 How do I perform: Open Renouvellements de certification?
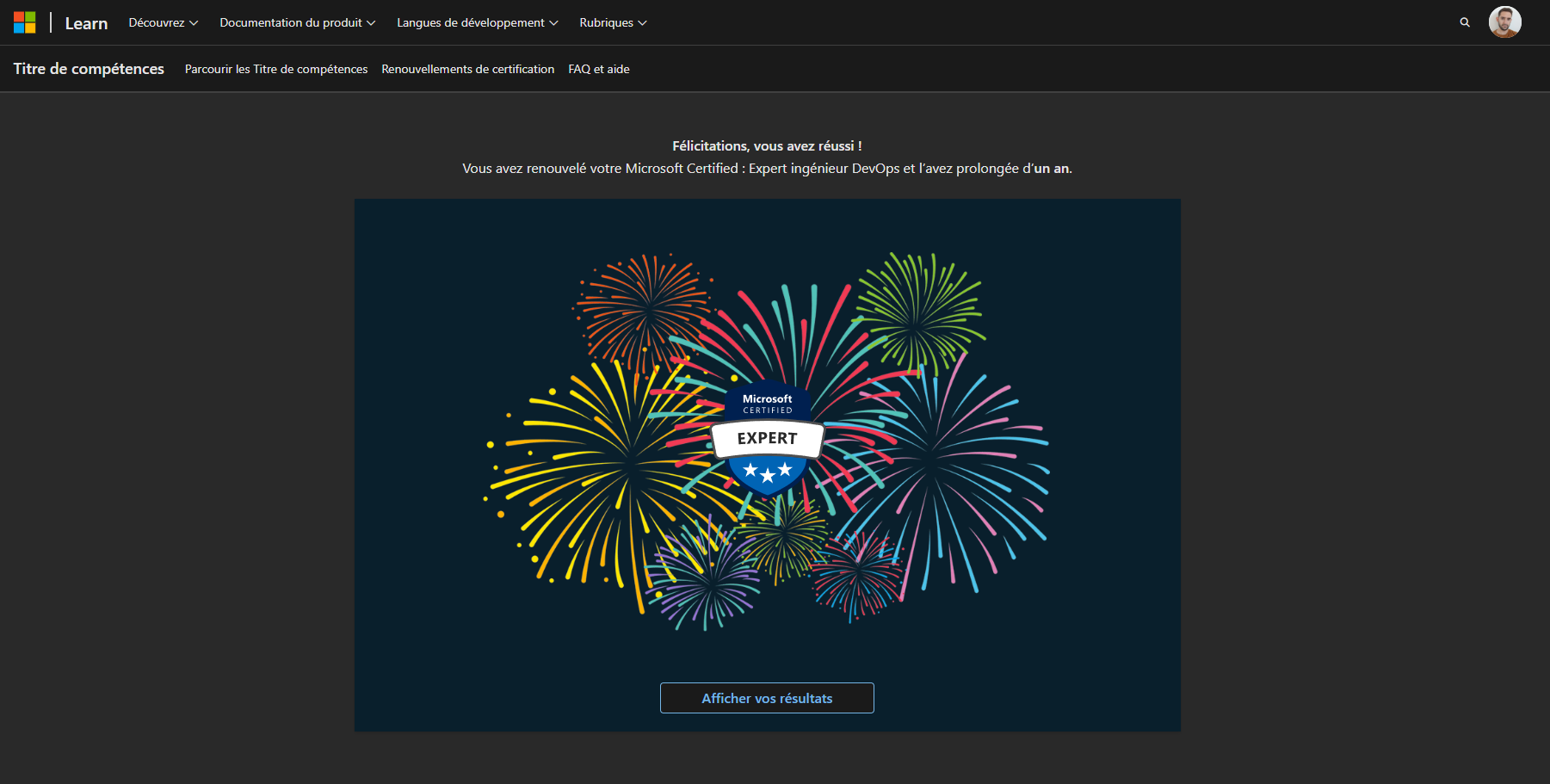coord(468,69)
